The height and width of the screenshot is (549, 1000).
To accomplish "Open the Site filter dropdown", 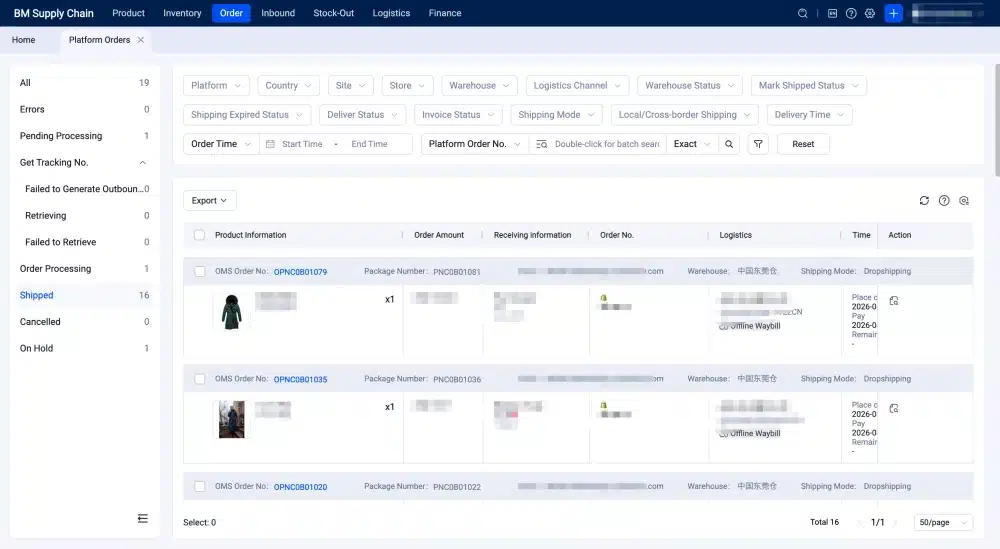I will tap(350, 85).
